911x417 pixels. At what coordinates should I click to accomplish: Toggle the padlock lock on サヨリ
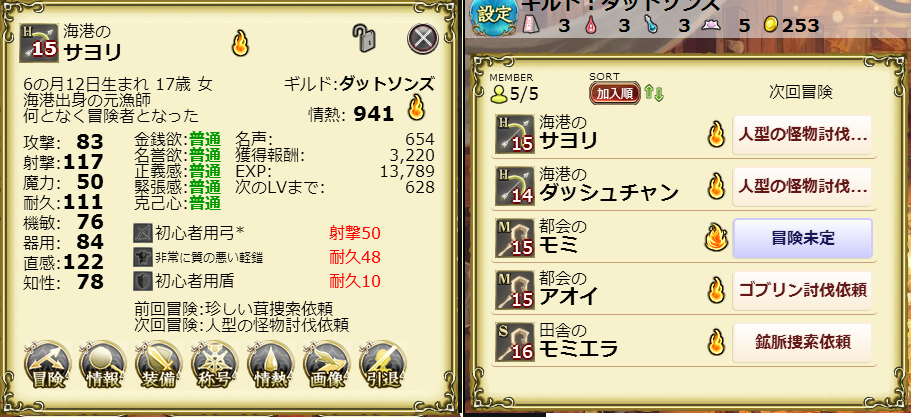tap(364, 39)
